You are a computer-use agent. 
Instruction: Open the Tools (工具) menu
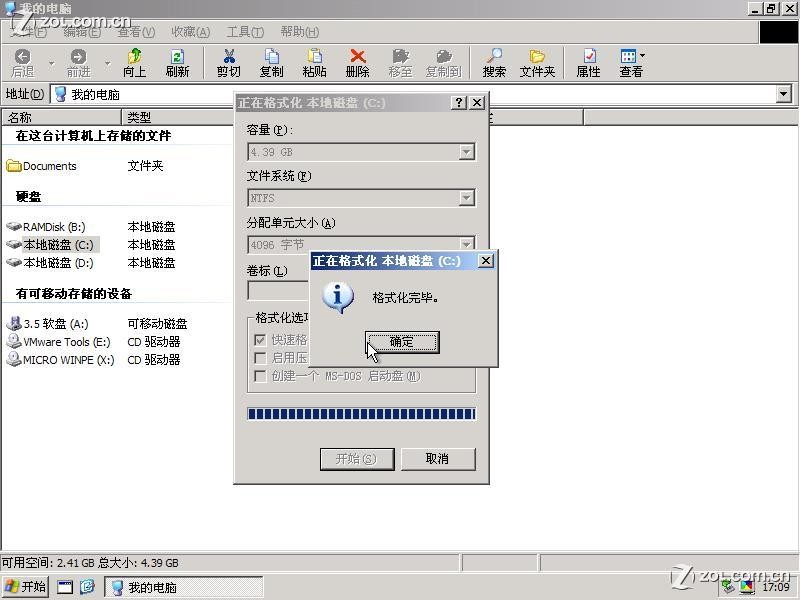click(245, 32)
